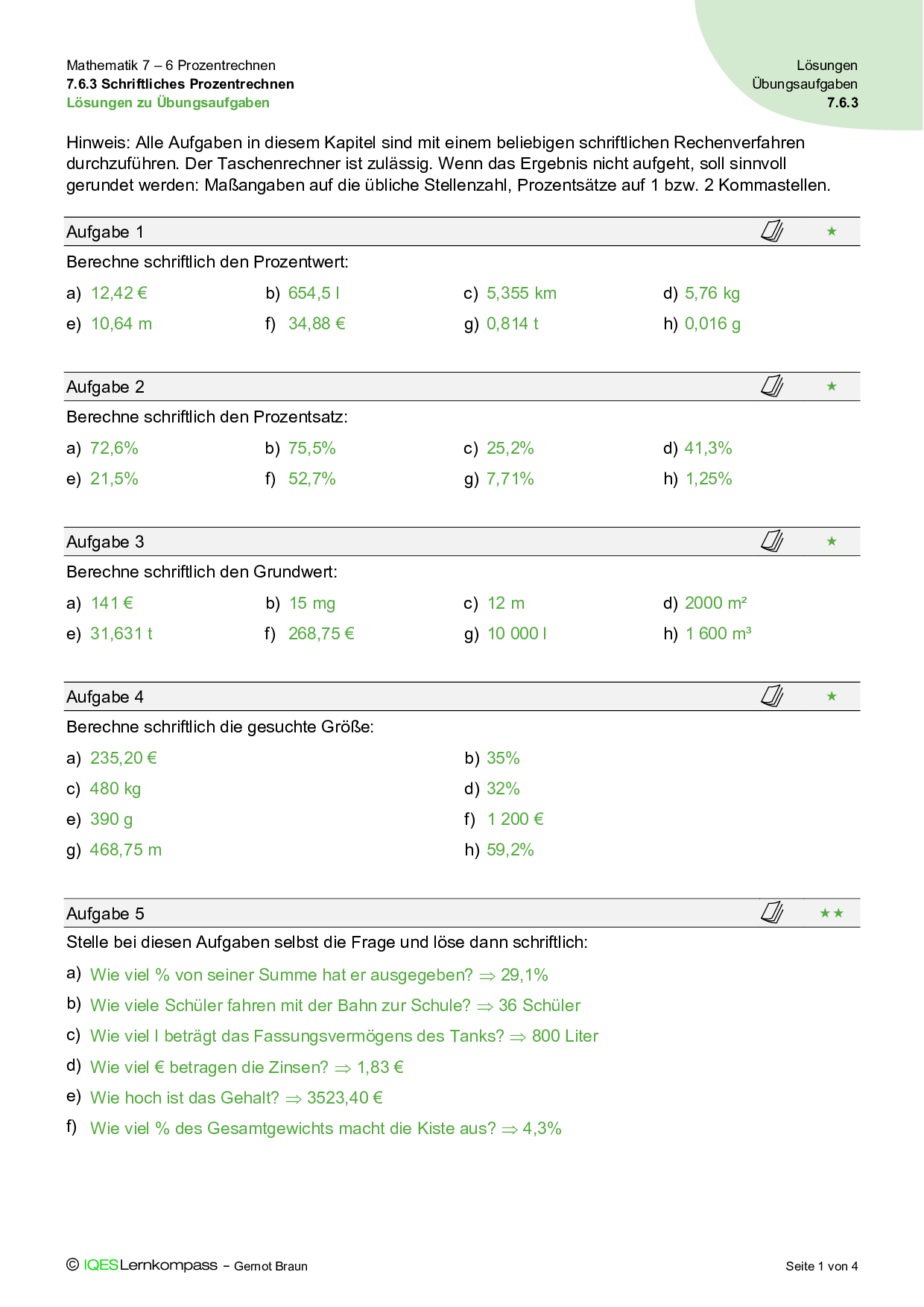Image resolution: width=924 pixels, height=1307 pixels.
Task: Click the green star in Aufgabe 1 header
Action: pyautogui.click(x=832, y=232)
